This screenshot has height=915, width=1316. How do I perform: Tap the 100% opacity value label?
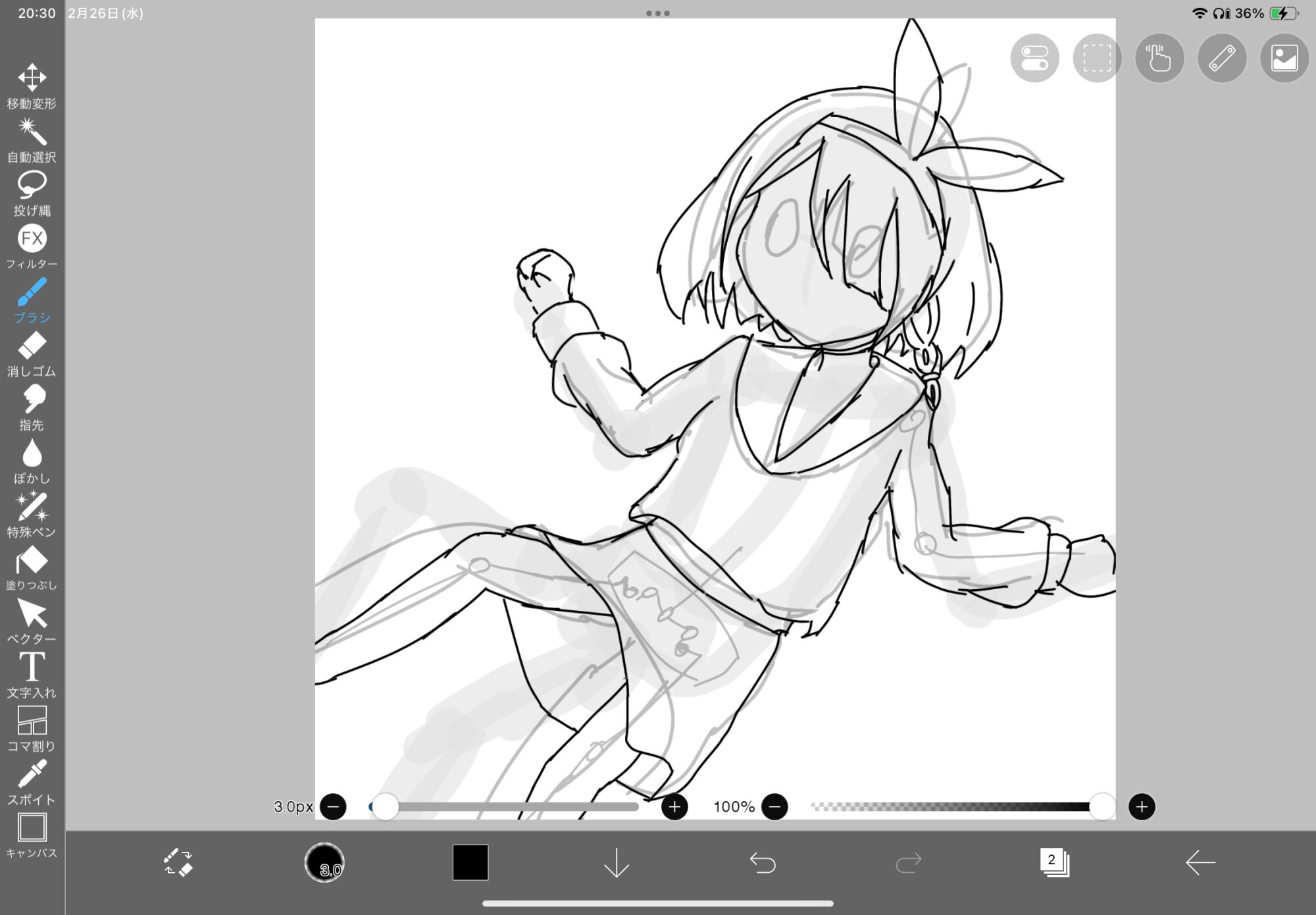point(734,806)
